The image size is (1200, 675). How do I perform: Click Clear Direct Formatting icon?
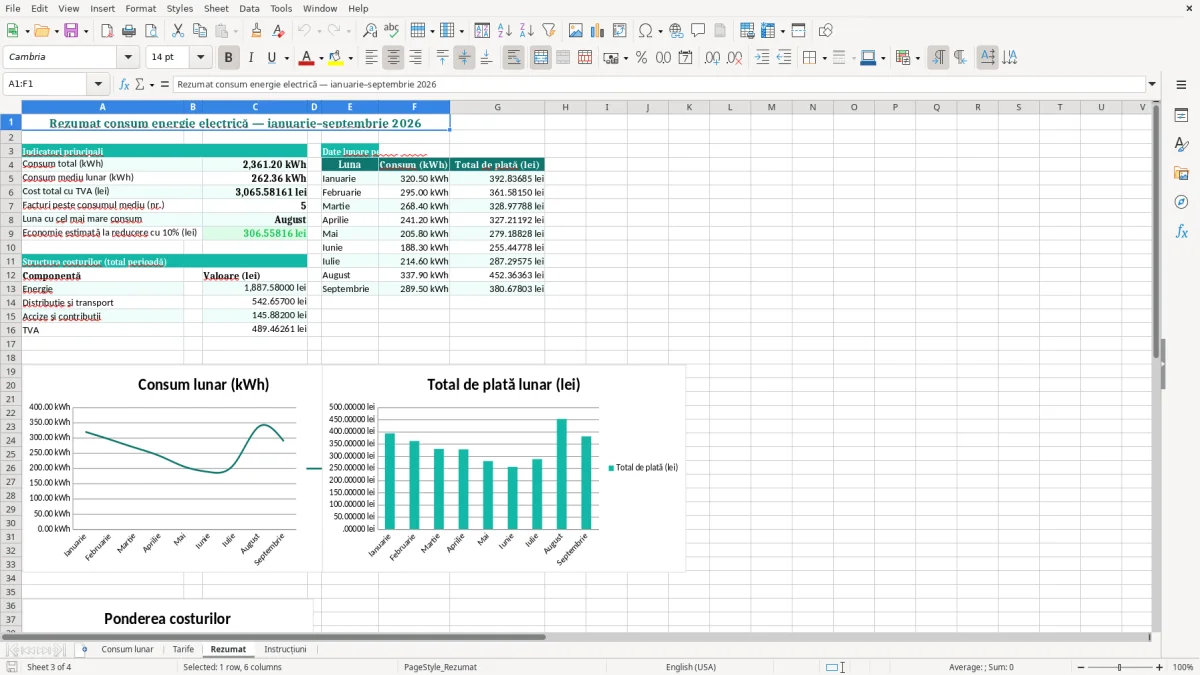(x=279, y=31)
